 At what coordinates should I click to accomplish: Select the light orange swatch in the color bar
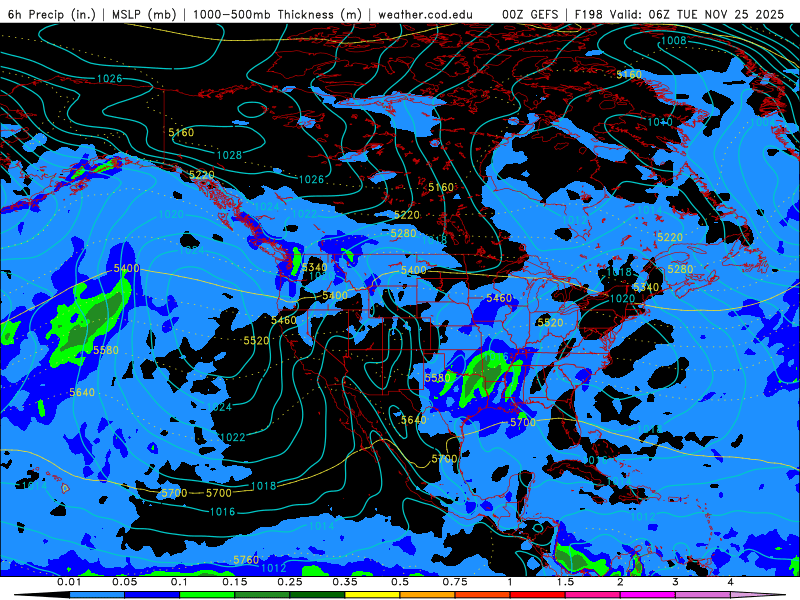[427, 595]
